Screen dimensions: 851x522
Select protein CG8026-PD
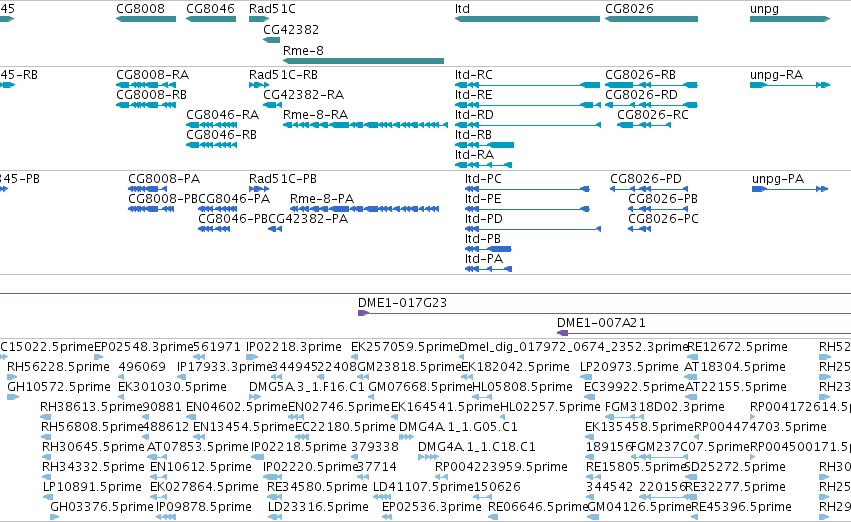[646, 179]
